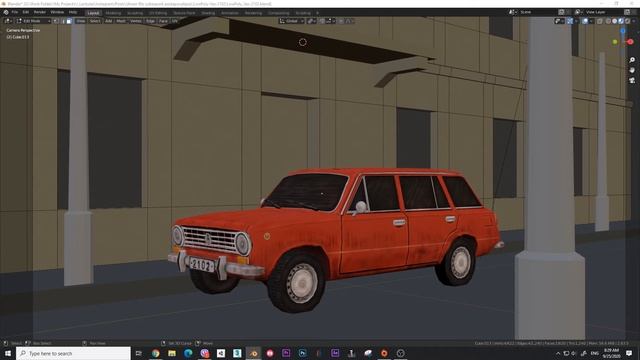Toggle viewport gizmos visibility
The width and height of the screenshot is (640, 360).
(x=570, y=21)
